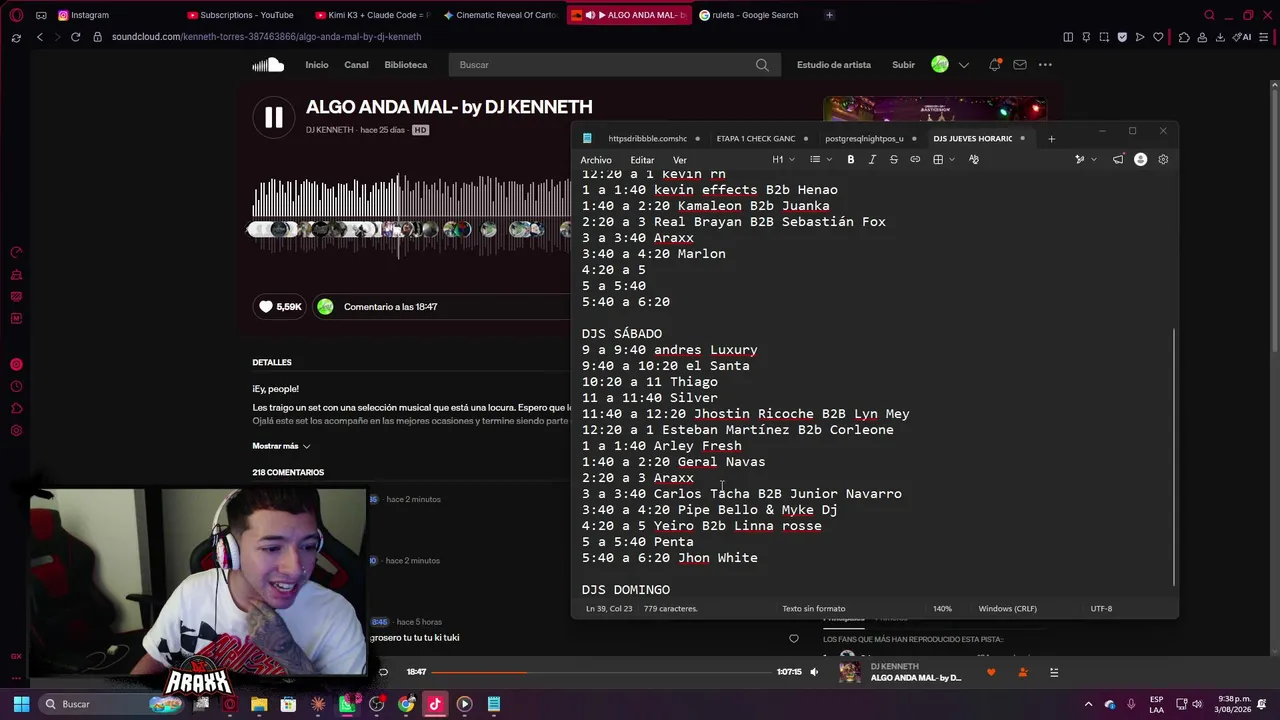1280x720 pixels.
Task: Open the Notepad feedback megaphone icon
Action: click(x=1118, y=160)
